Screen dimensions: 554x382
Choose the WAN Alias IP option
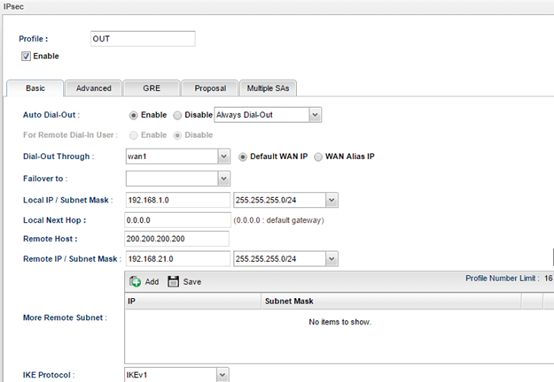pyautogui.click(x=318, y=157)
